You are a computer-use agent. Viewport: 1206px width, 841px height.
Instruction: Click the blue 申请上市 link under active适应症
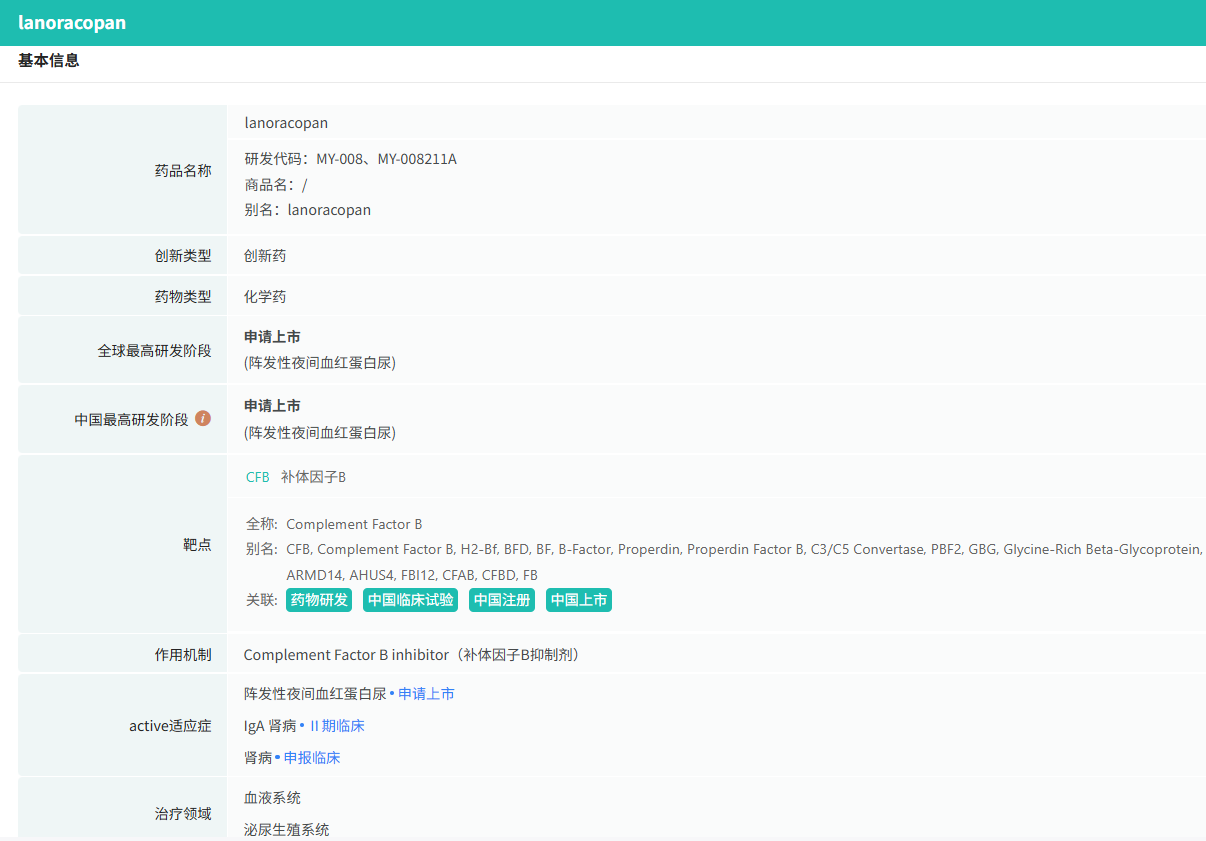point(426,694)
